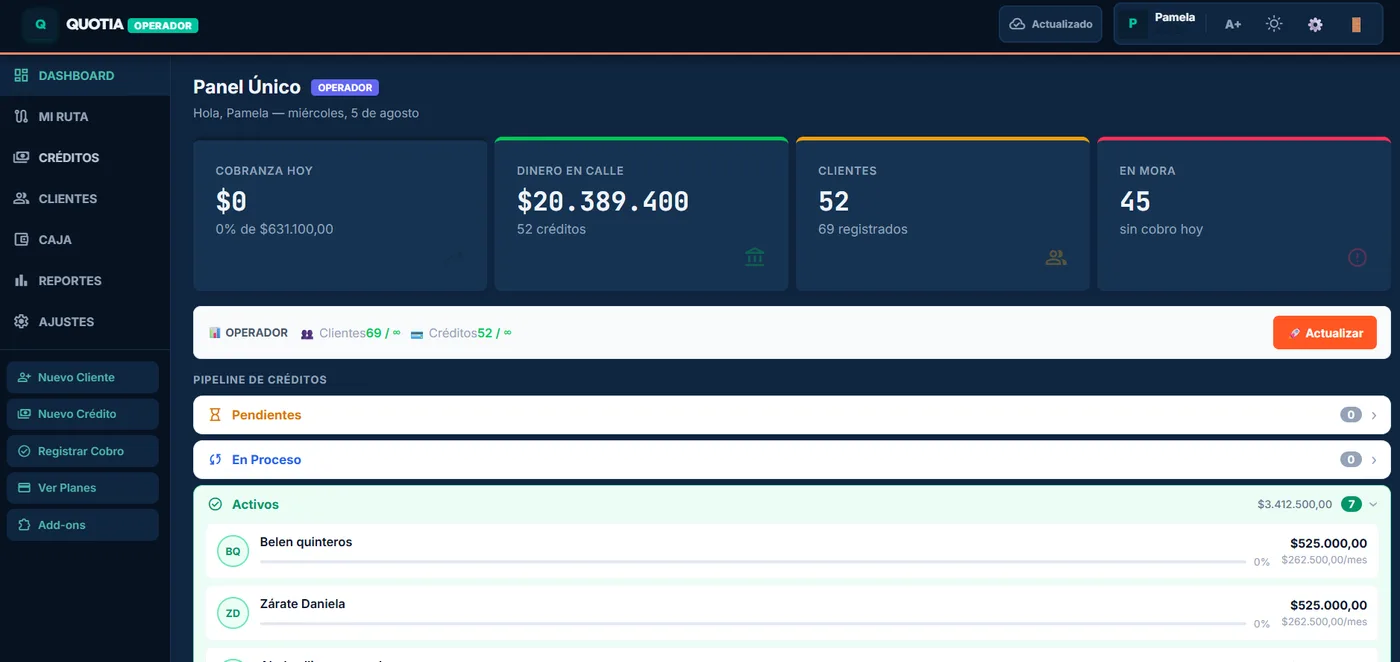The height and width of the screenshot is (662, 1400).
Task: Click the name Zárate Daniela
Action: [x=303, y=604]
